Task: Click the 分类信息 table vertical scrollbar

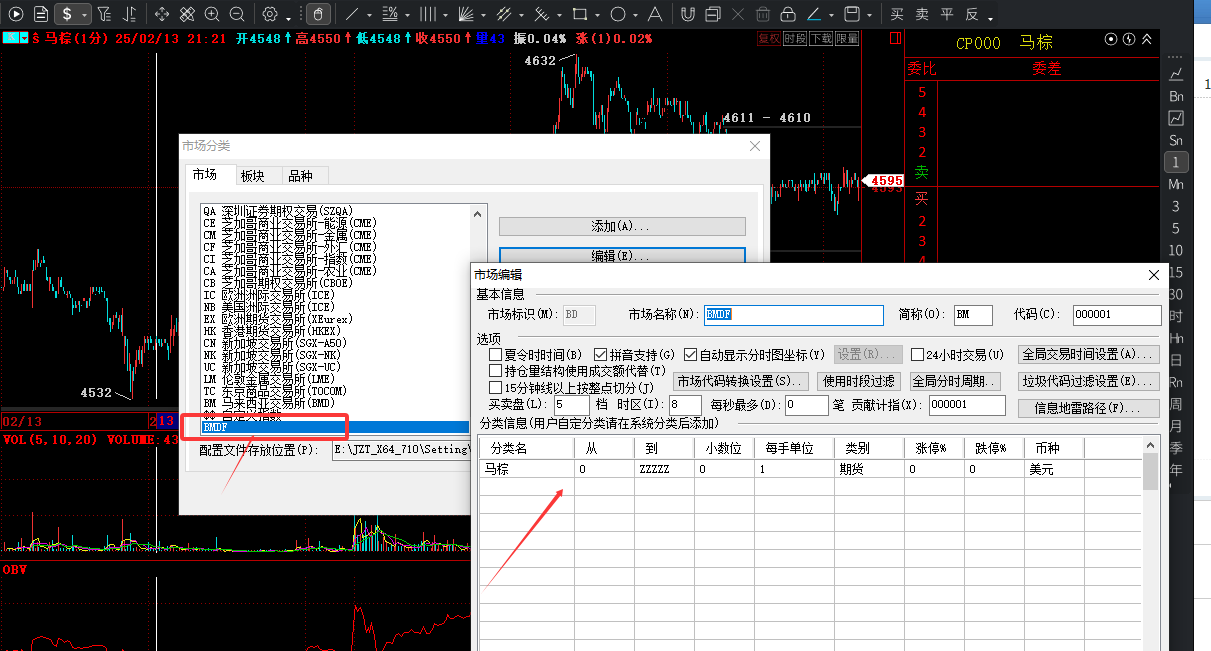Action: pyautogui.click(x=1151, y=543)
